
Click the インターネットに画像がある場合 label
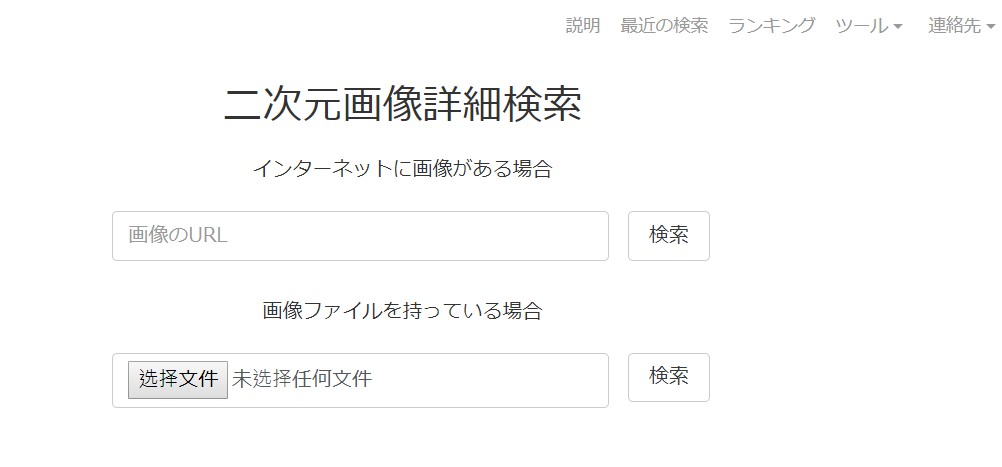[x=402, y=169]
